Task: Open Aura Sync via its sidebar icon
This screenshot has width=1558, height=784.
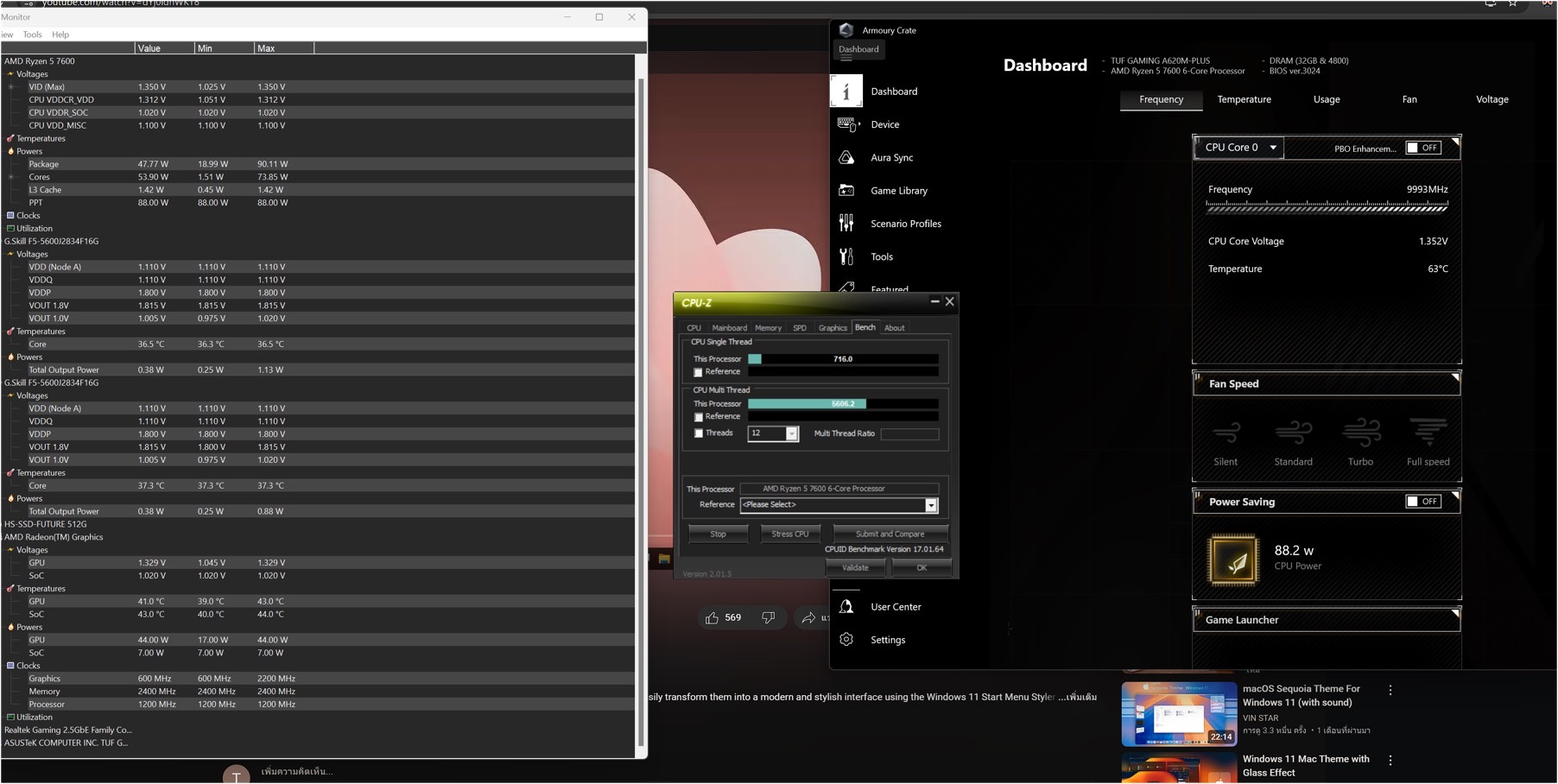Action: [x=846, y=157]
